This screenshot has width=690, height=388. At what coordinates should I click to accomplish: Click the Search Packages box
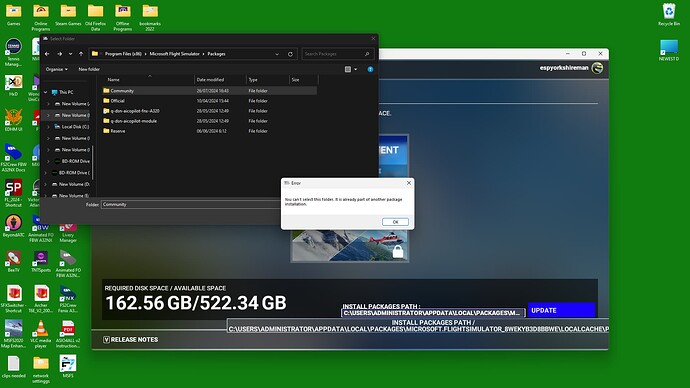[x=338, y=54]
